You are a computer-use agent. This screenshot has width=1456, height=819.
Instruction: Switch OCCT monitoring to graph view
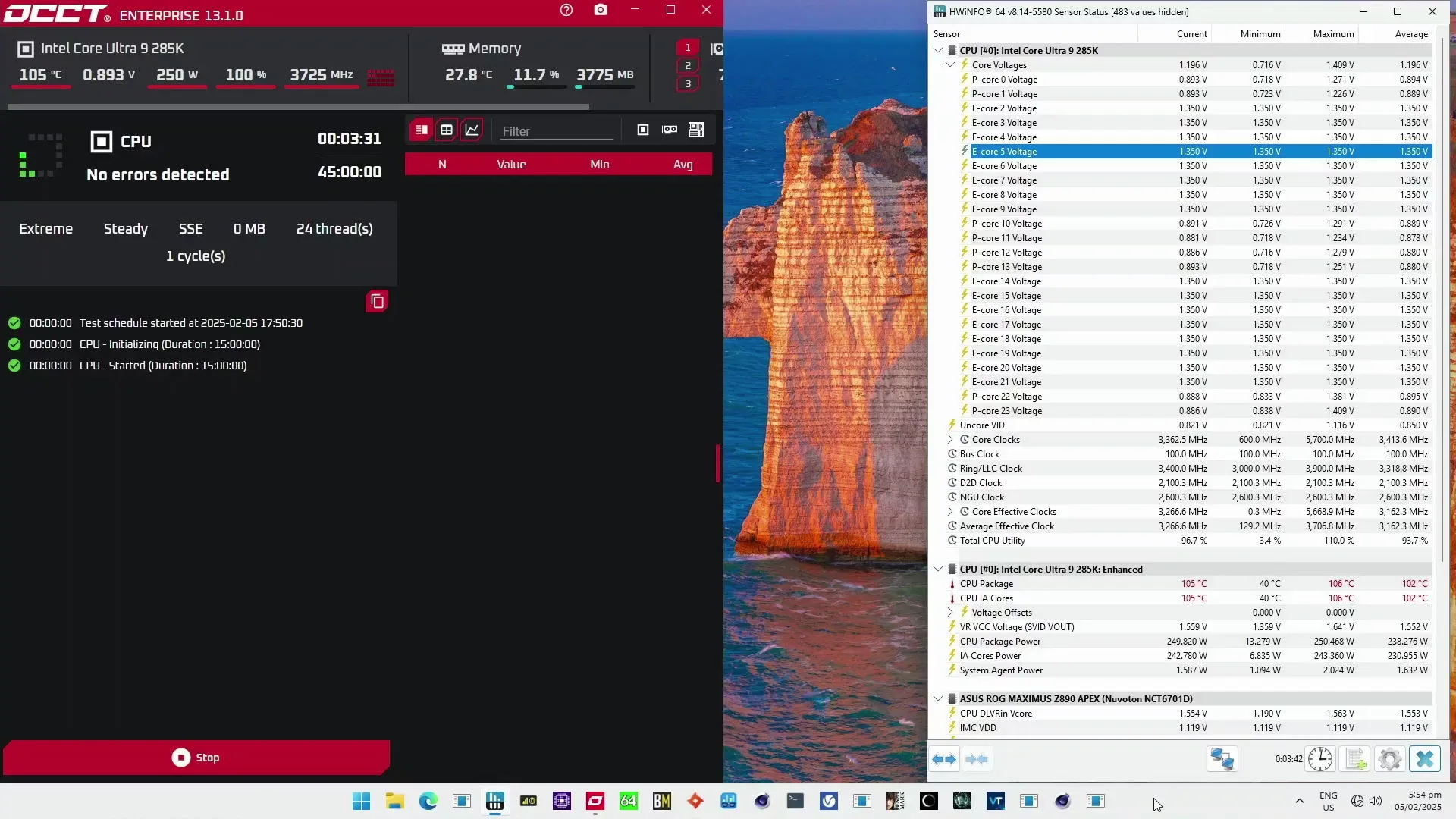pyautogui.click(x=472, y=130)
